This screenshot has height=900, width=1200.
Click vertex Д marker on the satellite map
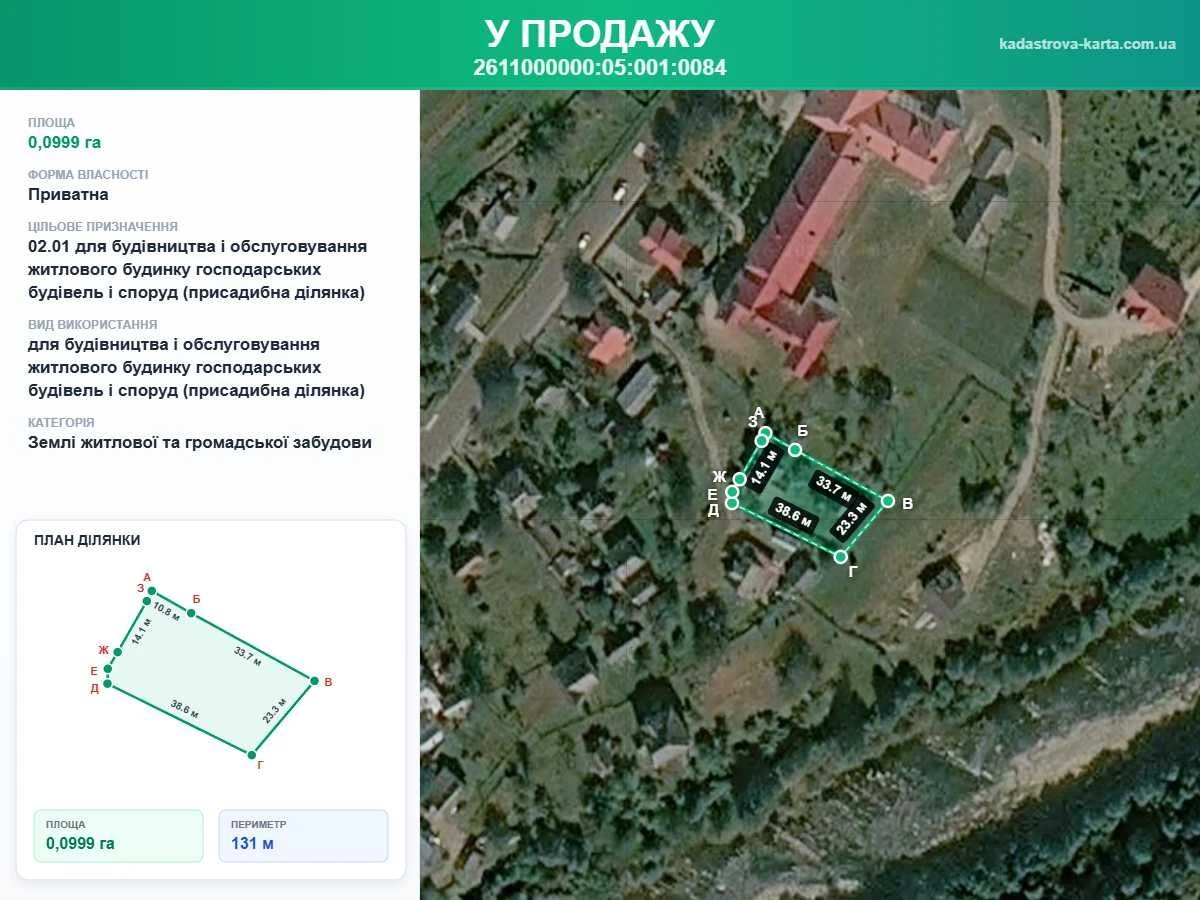click(x=732, y=503)
